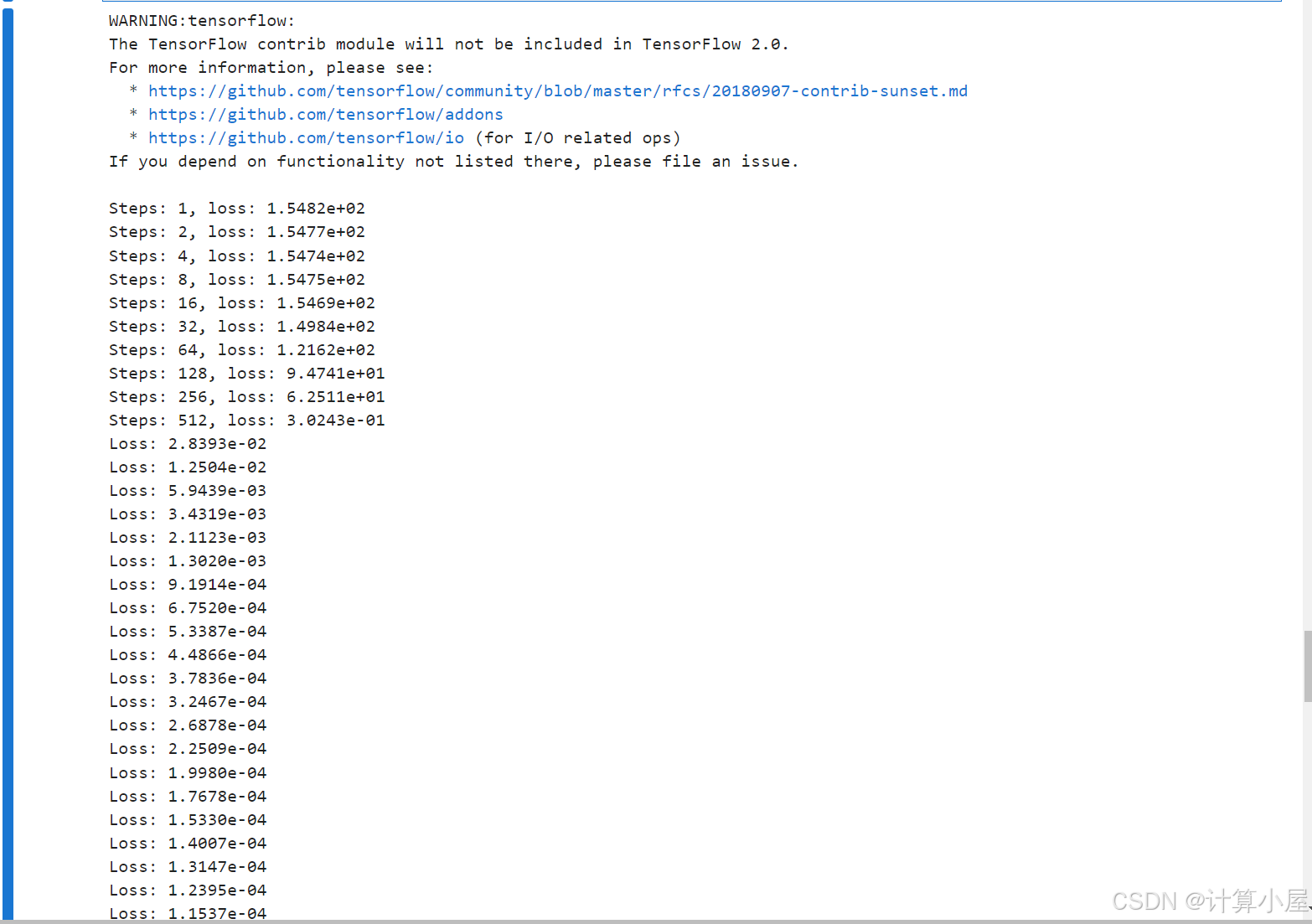Select the line 'Loss: 3.2467e-04'

coord(188,702)
